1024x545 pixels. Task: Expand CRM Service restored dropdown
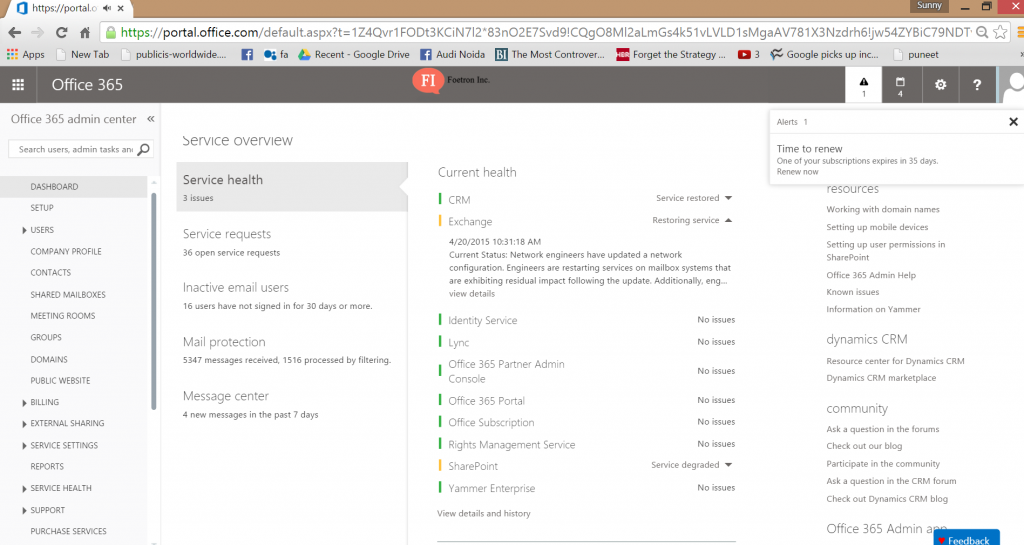728,198
